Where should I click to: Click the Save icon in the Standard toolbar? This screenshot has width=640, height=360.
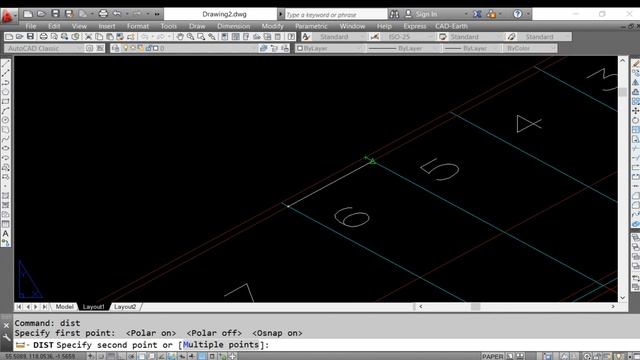click(30, 37)
